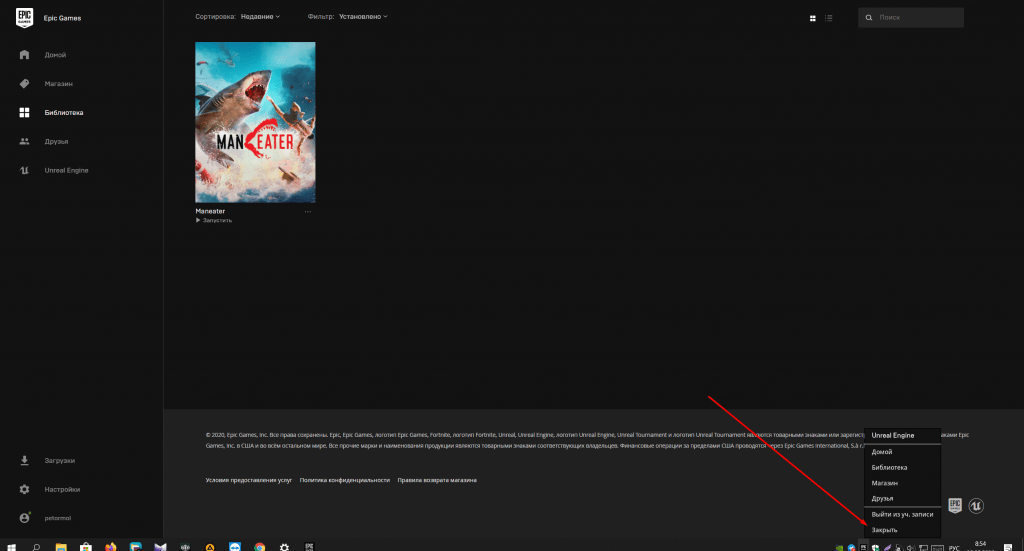Click the Epic Games logo in the sidebar
The height and width of the screenshot is (551, 1024).
[x=24, y=18]
